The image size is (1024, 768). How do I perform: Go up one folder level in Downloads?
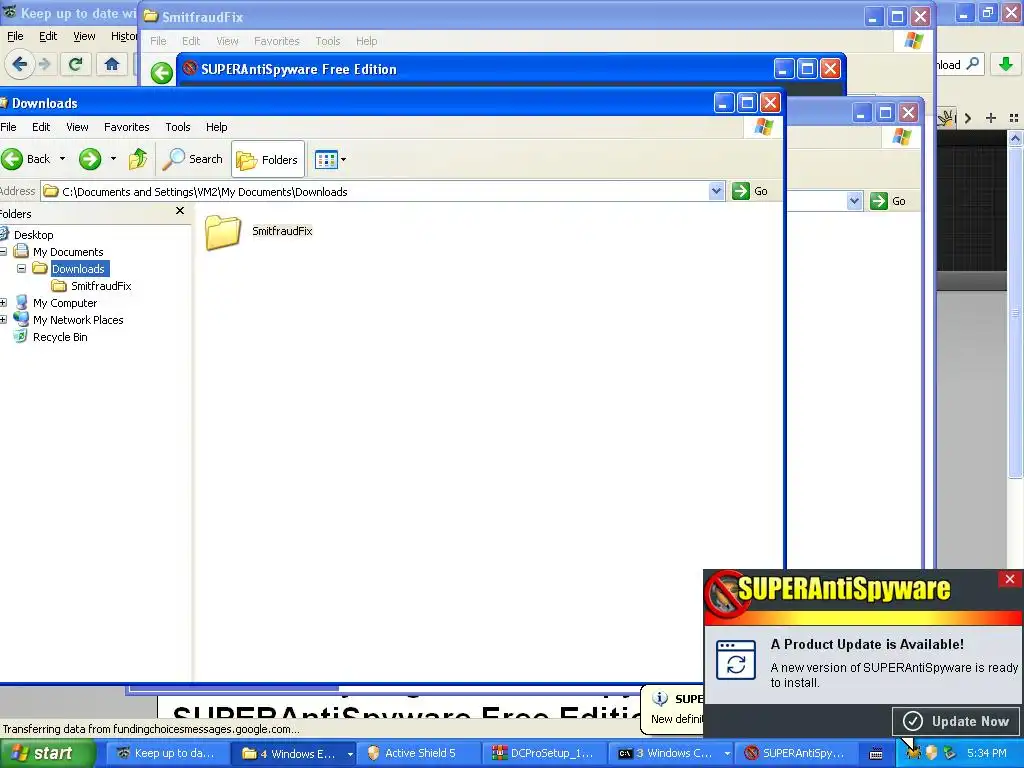(x=138, y=159)
